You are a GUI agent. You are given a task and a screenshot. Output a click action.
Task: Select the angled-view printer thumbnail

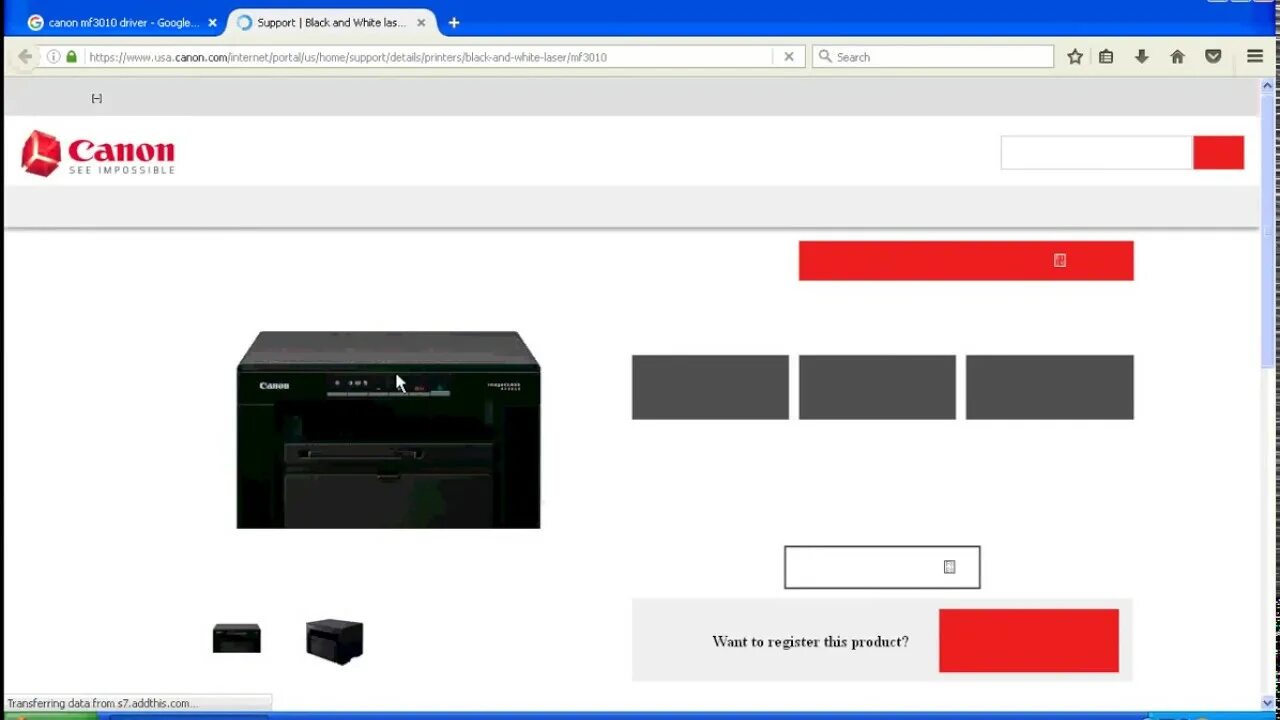coord(335,641)
